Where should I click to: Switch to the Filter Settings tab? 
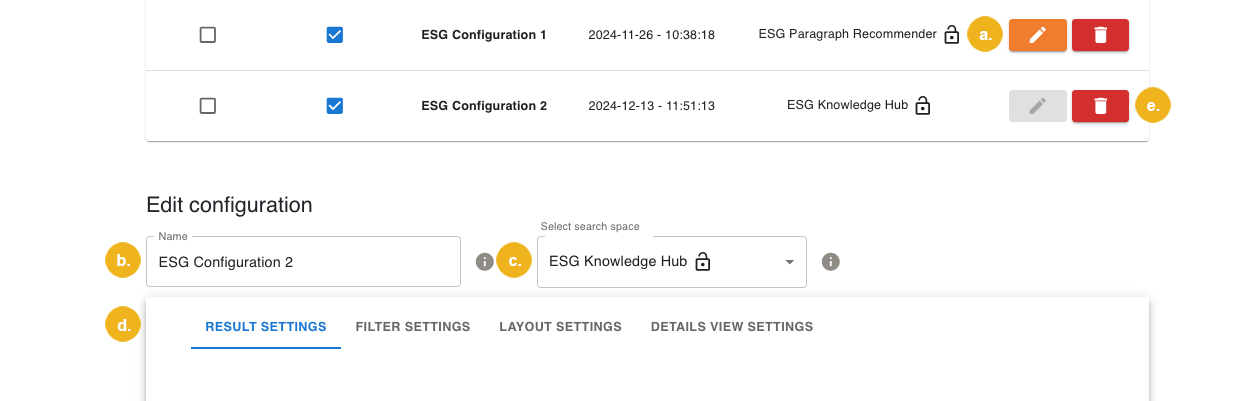413,327
